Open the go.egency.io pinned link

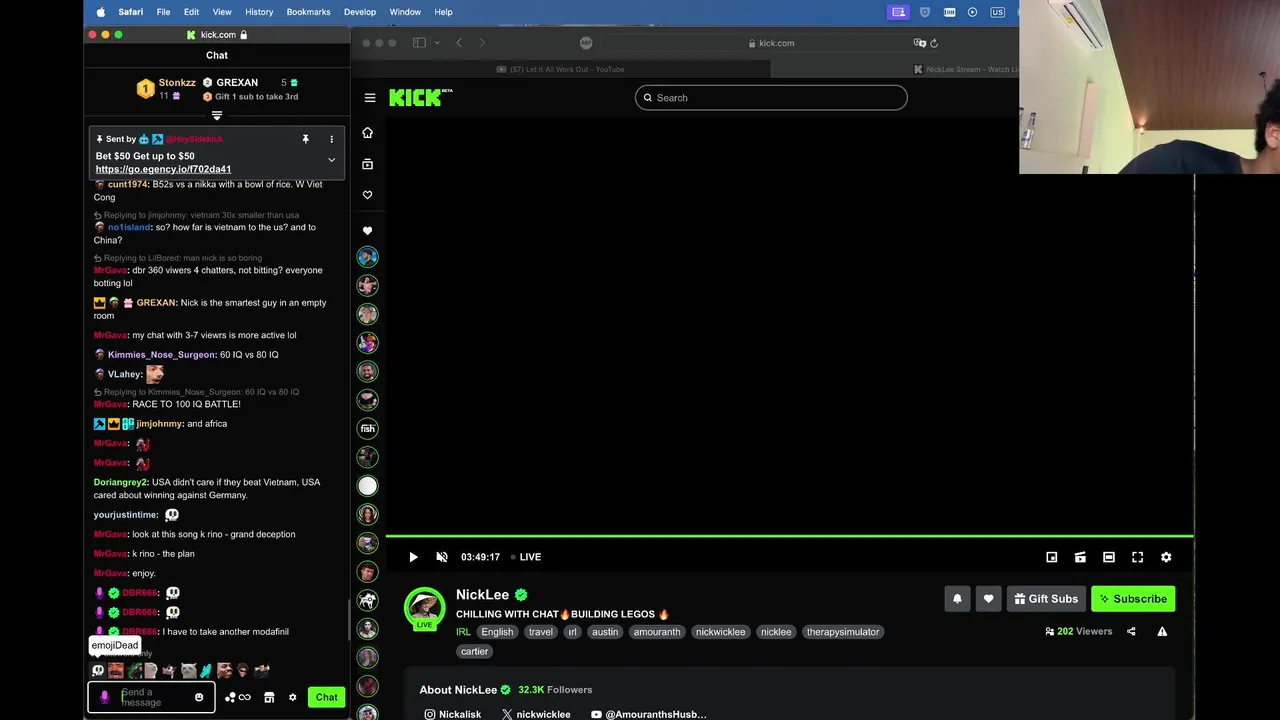(163, 169)
